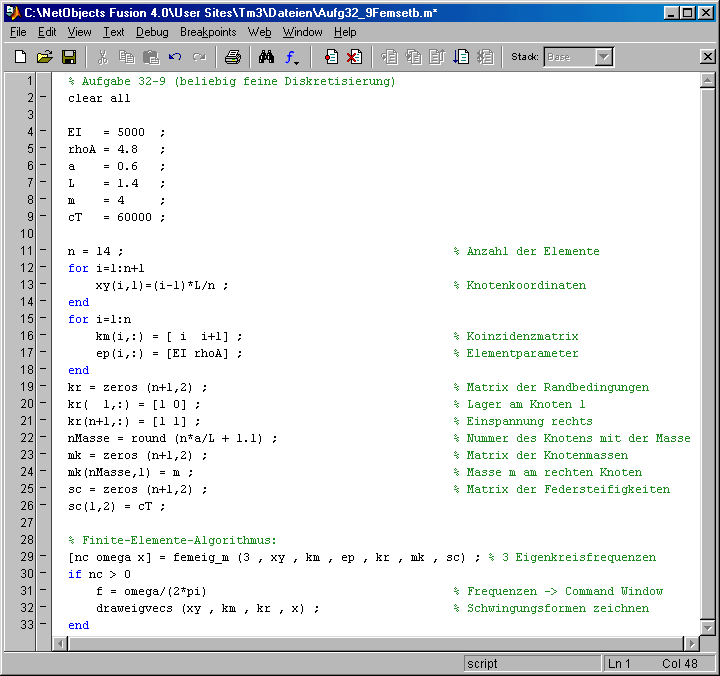Open the Breakpoints menu
Image resolution: width=720 pixels, height=676 pixels.
[208, 32]
